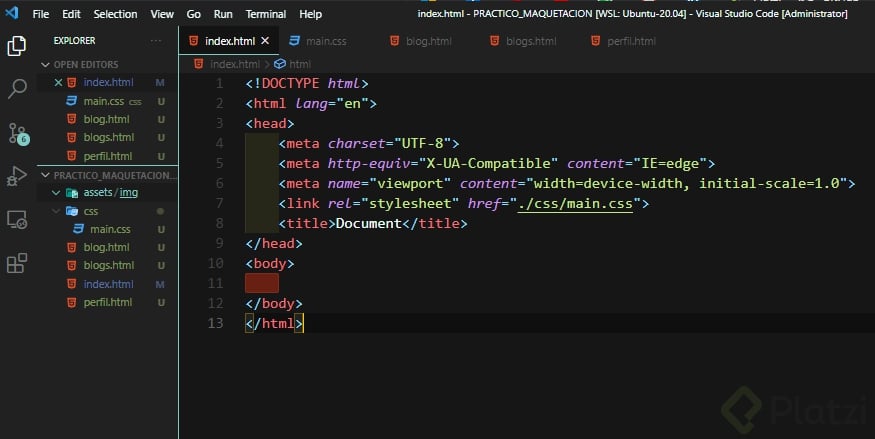875x439 pixels.
Task: Click the title text Document
Action: [368, 224]
